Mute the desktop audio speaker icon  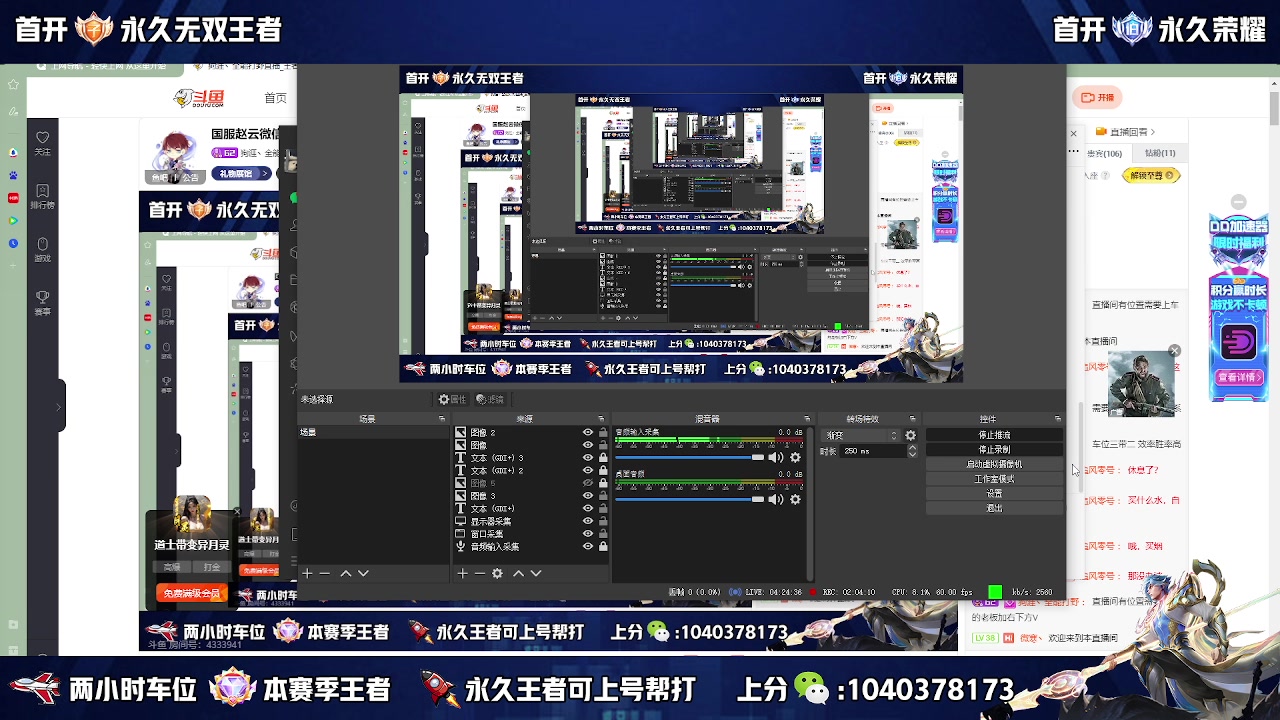[775, 499]
